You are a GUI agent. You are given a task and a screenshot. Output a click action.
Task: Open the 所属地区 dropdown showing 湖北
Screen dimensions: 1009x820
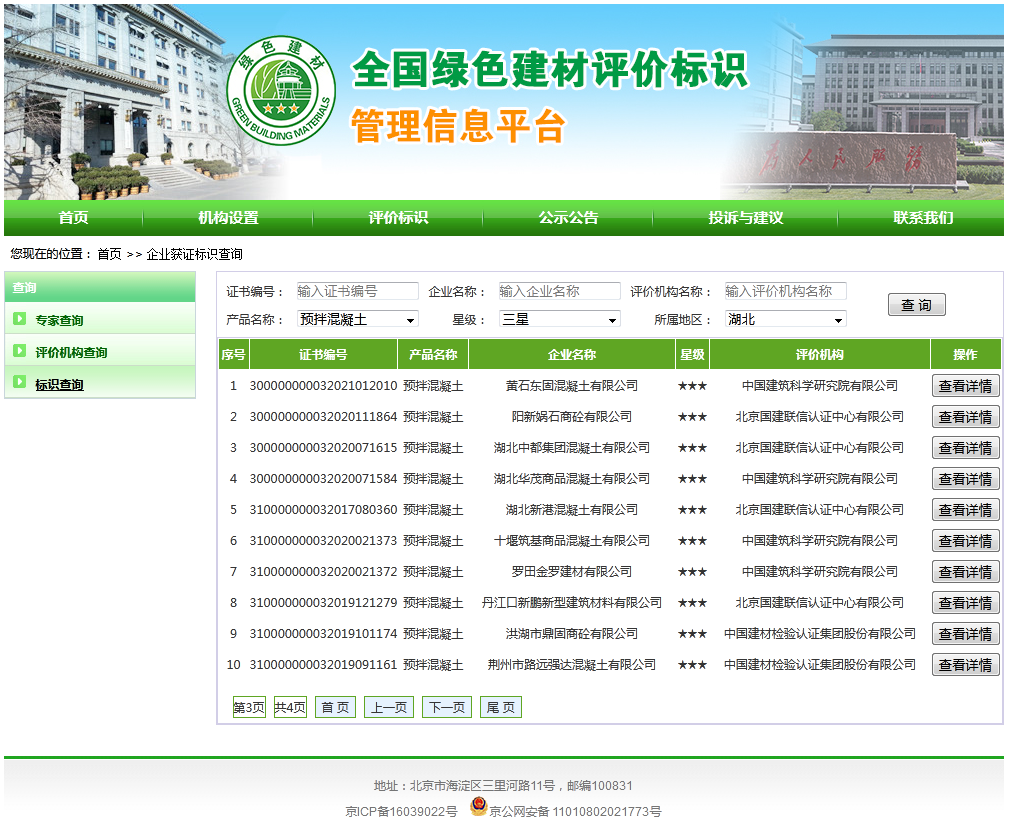click(x=785, y=319)
